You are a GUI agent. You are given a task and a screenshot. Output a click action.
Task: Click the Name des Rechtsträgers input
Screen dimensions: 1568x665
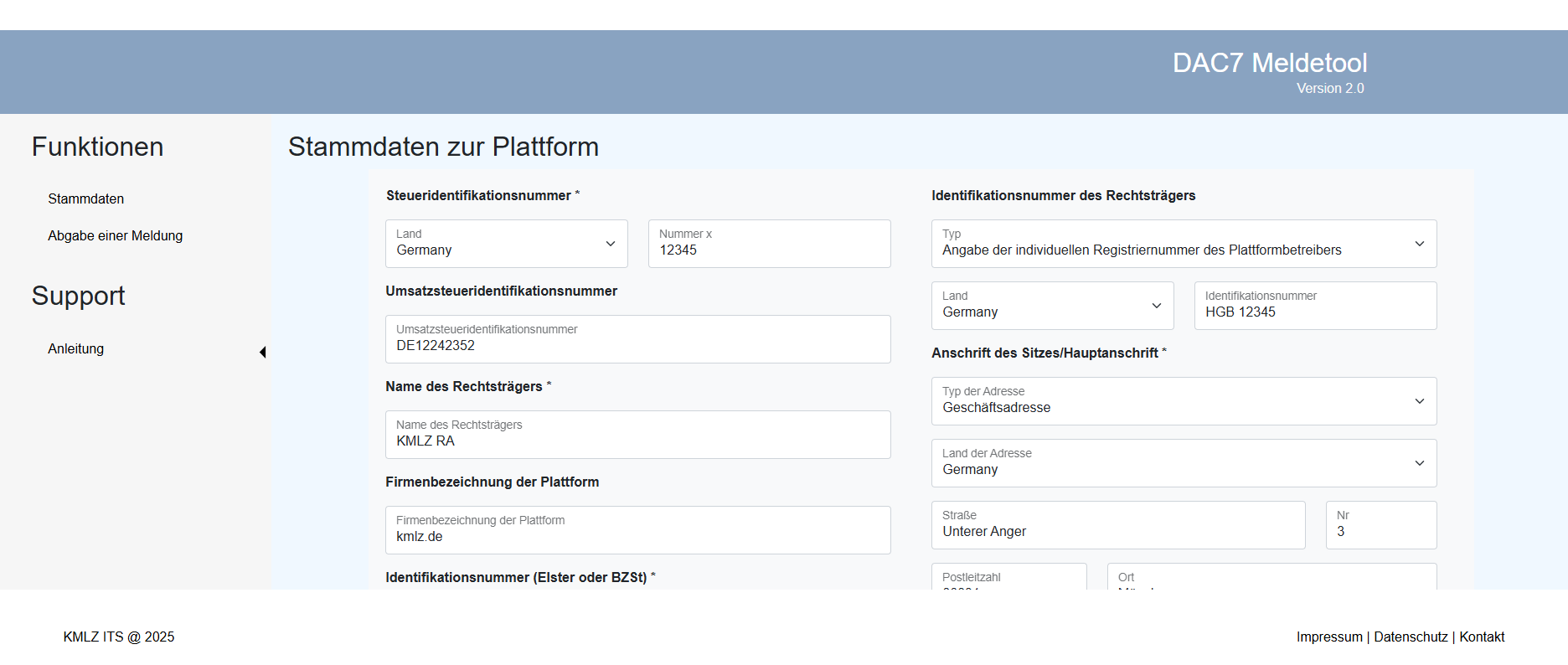pyautogui.click(x=637, y=435)
